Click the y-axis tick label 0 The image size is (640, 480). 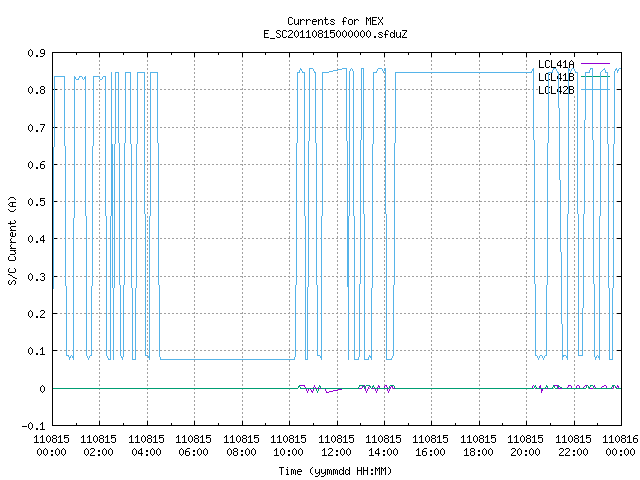click(x=42, y=389)
